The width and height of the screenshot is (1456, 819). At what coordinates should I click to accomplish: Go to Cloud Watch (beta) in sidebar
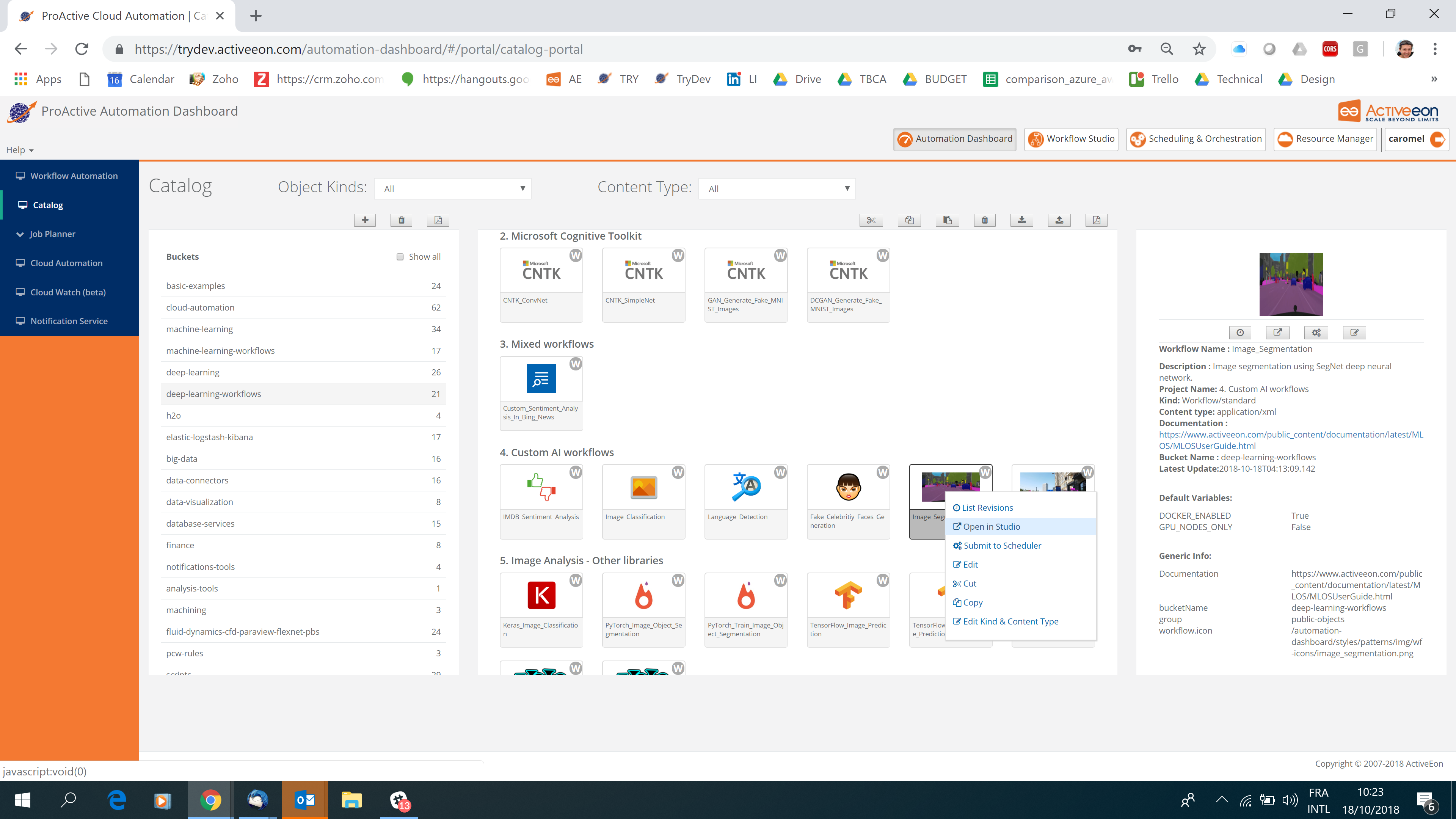69,292
